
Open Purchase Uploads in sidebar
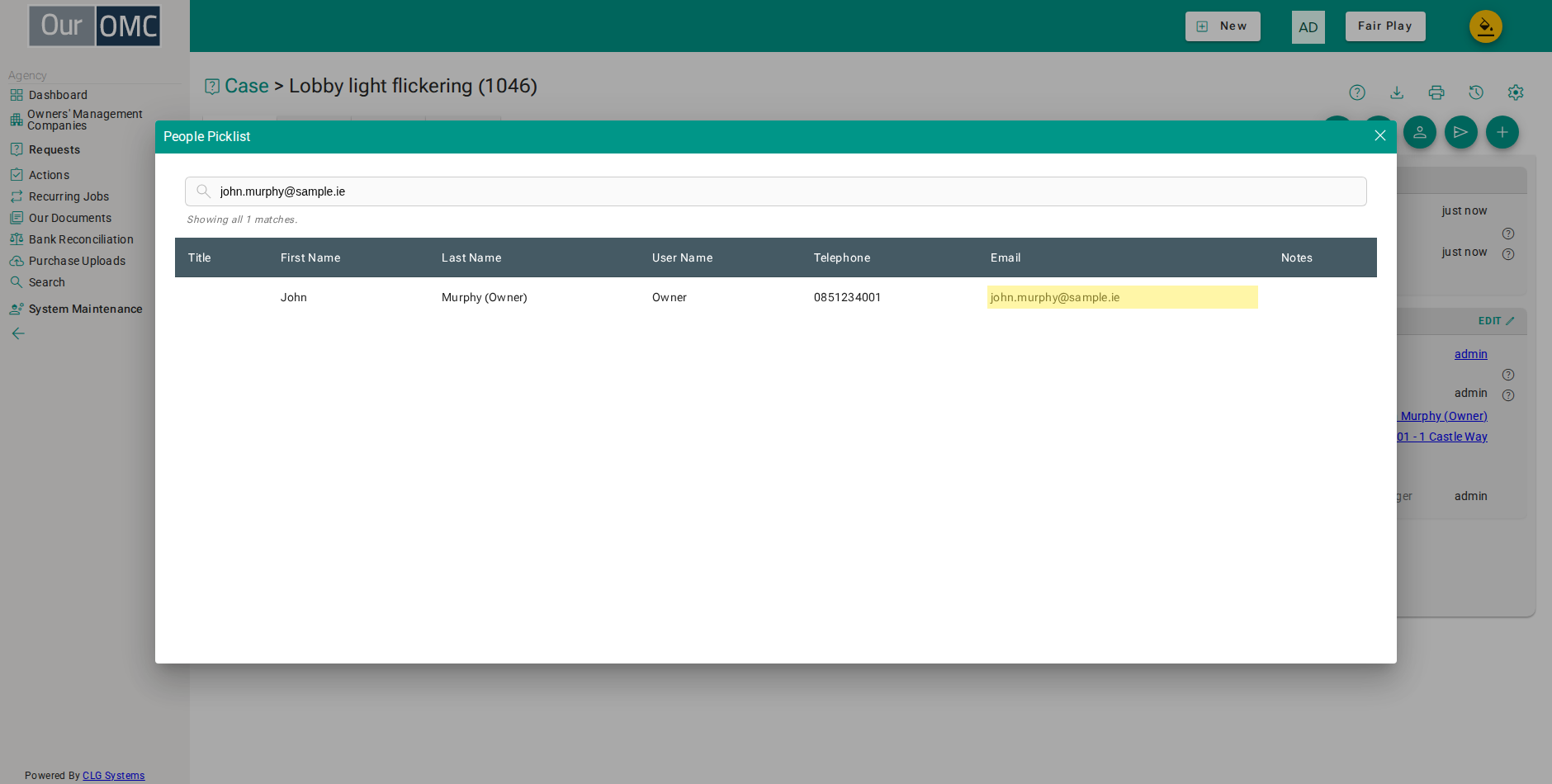click(x=77, y=261)
